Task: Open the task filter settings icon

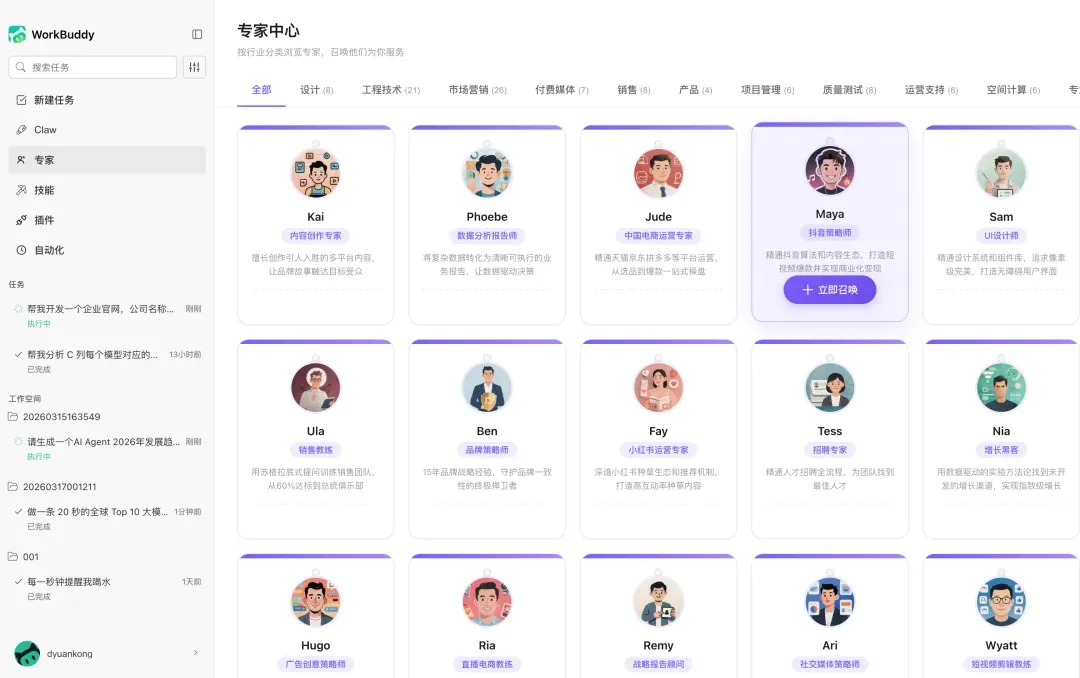Action: [194, 67]
